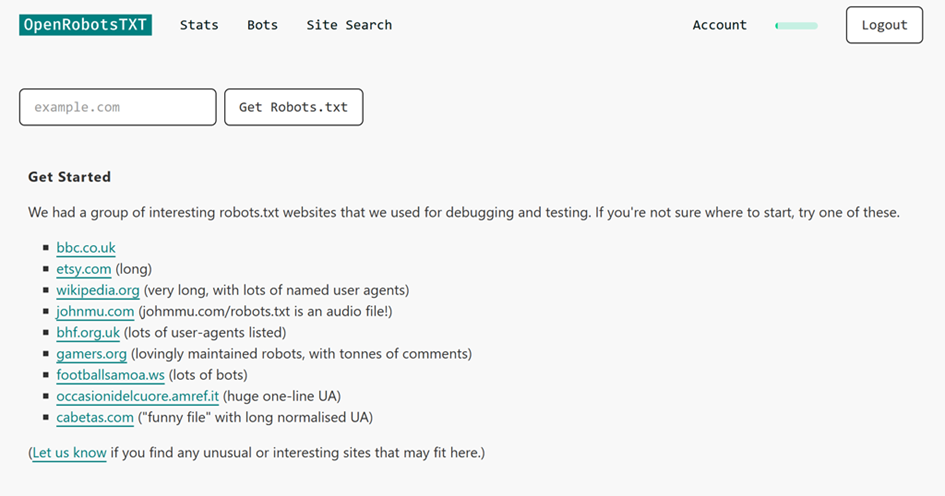The height and width of the screenshot is (496, 945).
Task: Open the footballsamoa.ws link
Action: [110, 375]
